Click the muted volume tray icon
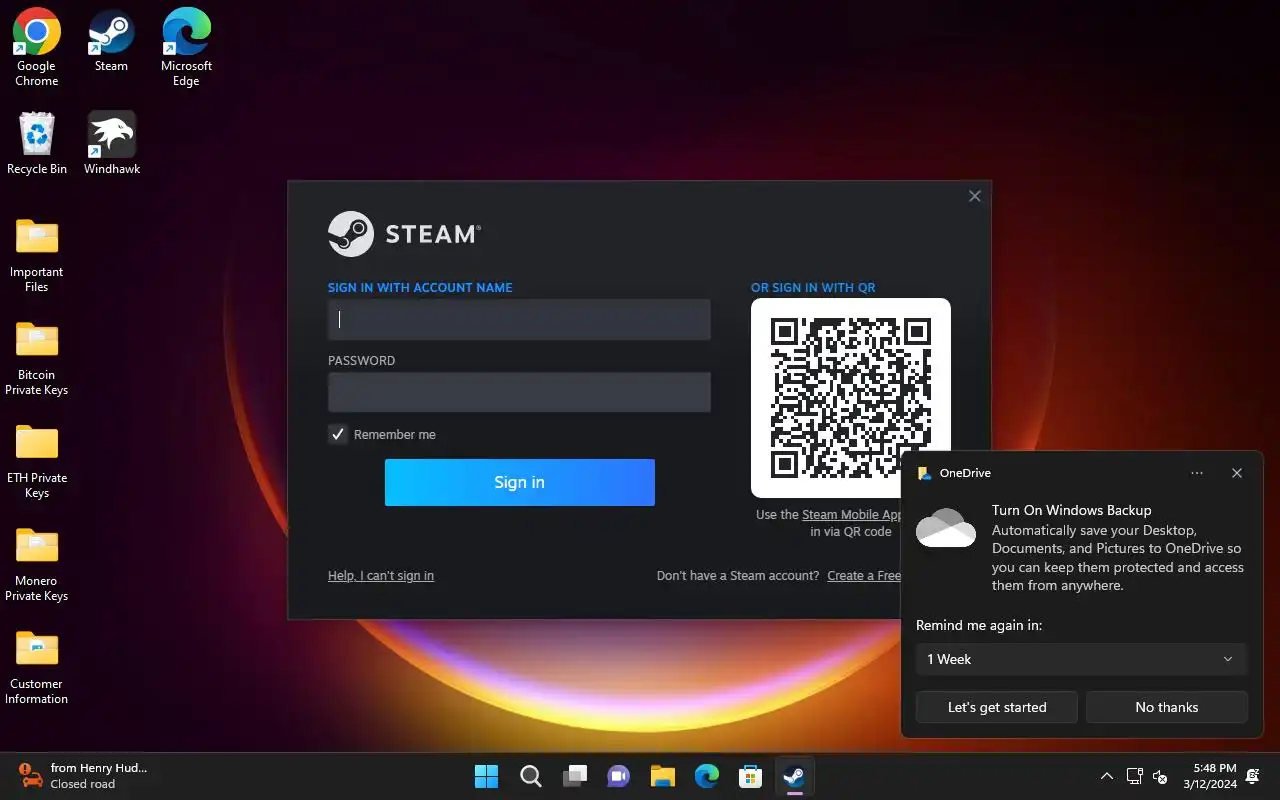Image resolution: width=1280 pixels, height=800 pixels. click(1161, 776)
